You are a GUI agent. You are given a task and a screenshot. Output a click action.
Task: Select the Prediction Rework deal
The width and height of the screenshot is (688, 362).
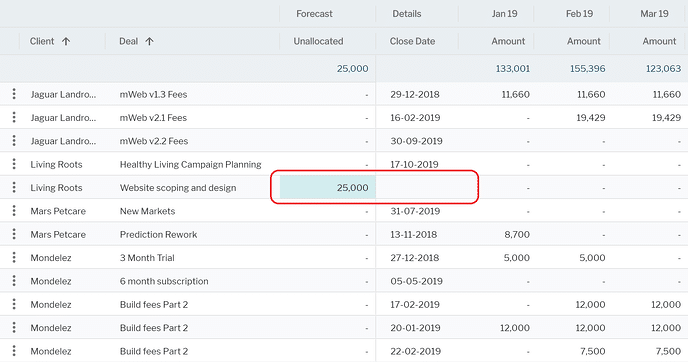158,234
